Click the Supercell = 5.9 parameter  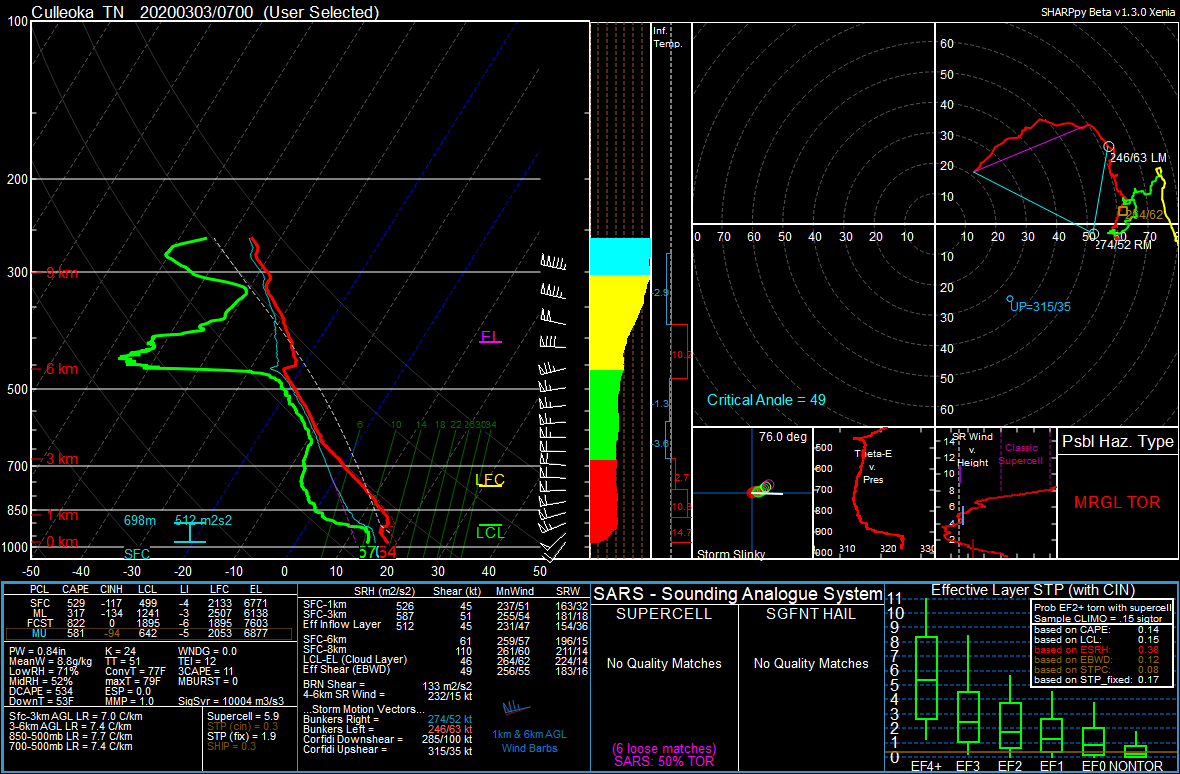[245, 717]
